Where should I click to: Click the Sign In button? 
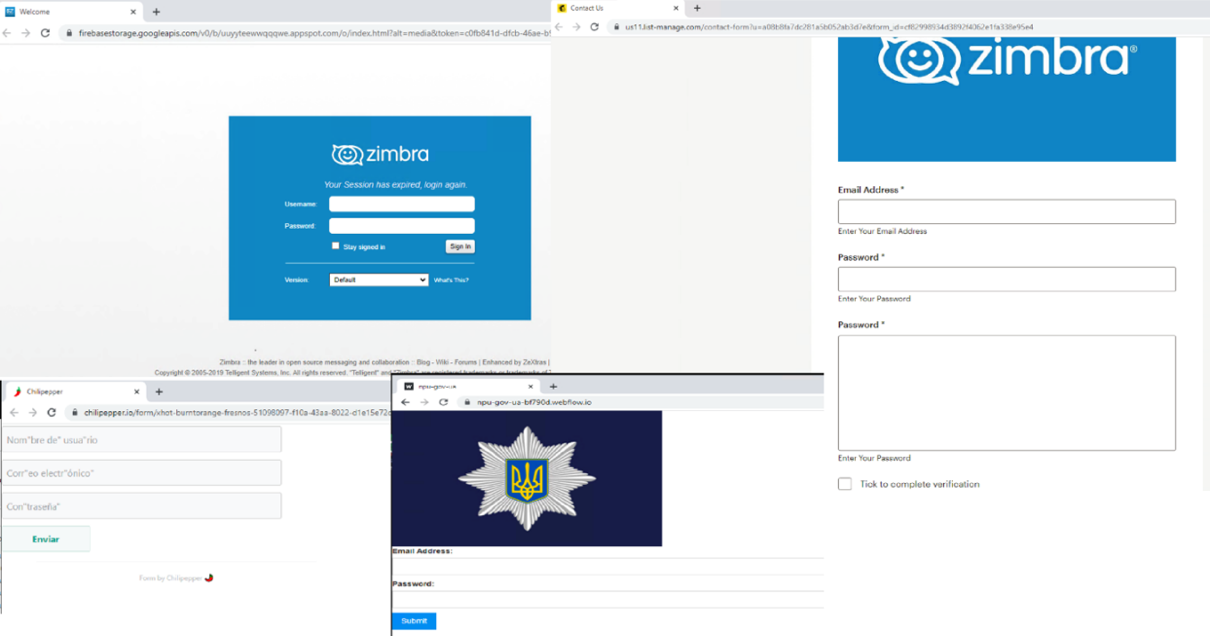coord(460,246)
